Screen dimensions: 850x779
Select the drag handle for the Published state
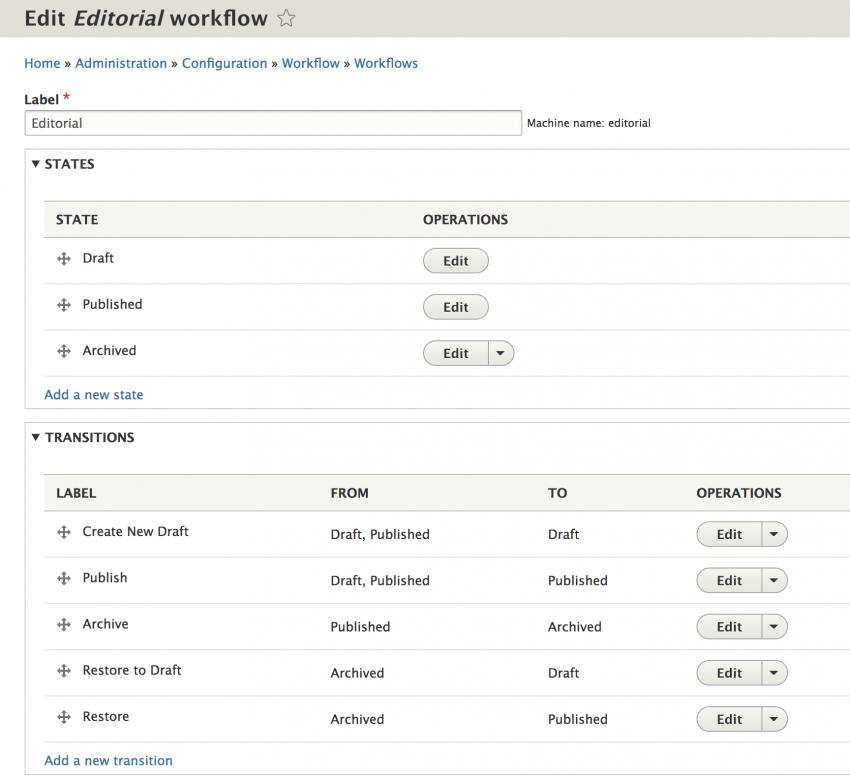(x=64, y=304)
